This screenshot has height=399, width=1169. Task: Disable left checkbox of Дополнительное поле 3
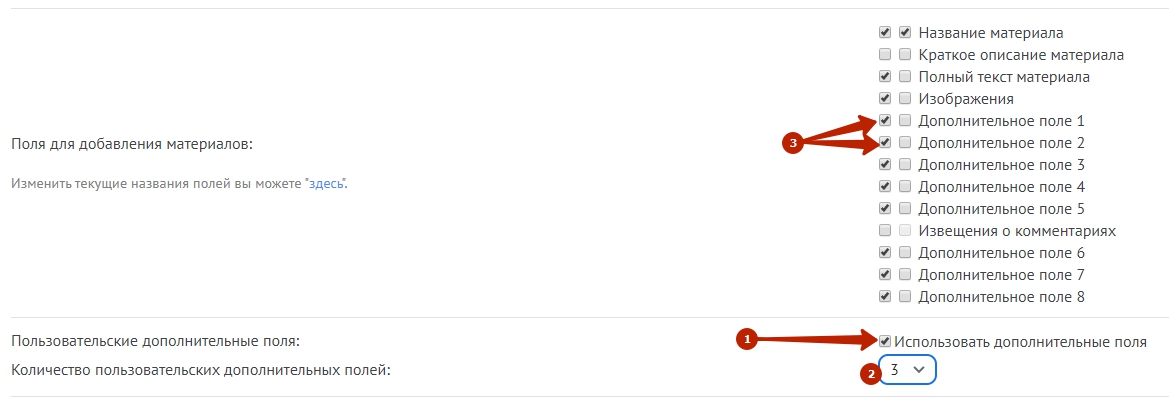coord(885,164)
